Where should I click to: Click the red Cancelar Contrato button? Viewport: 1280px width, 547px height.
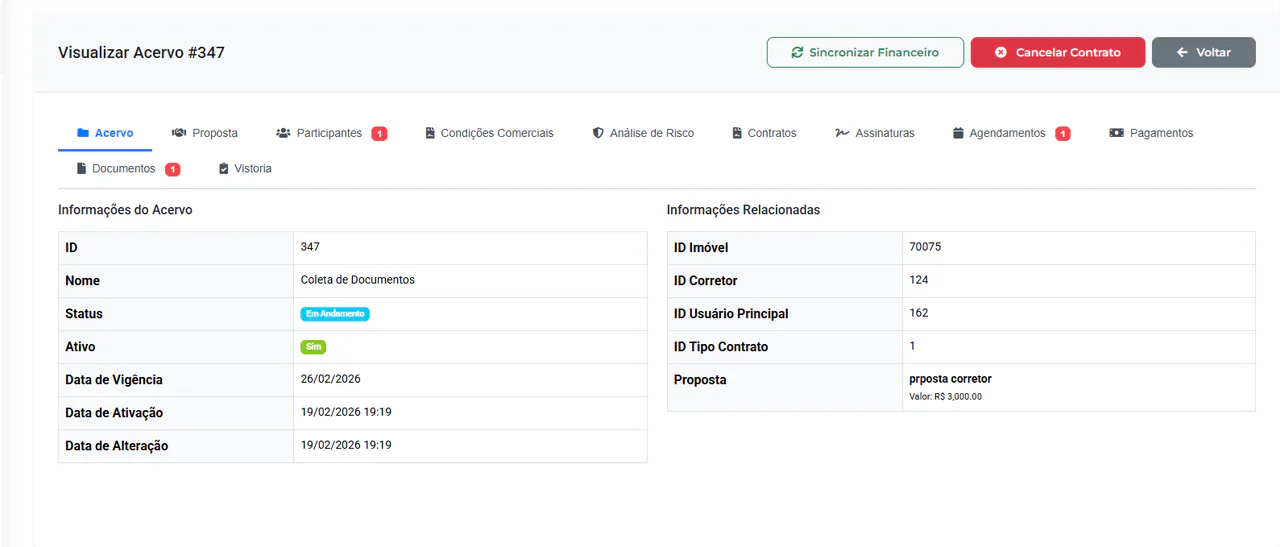[1057, 52]
